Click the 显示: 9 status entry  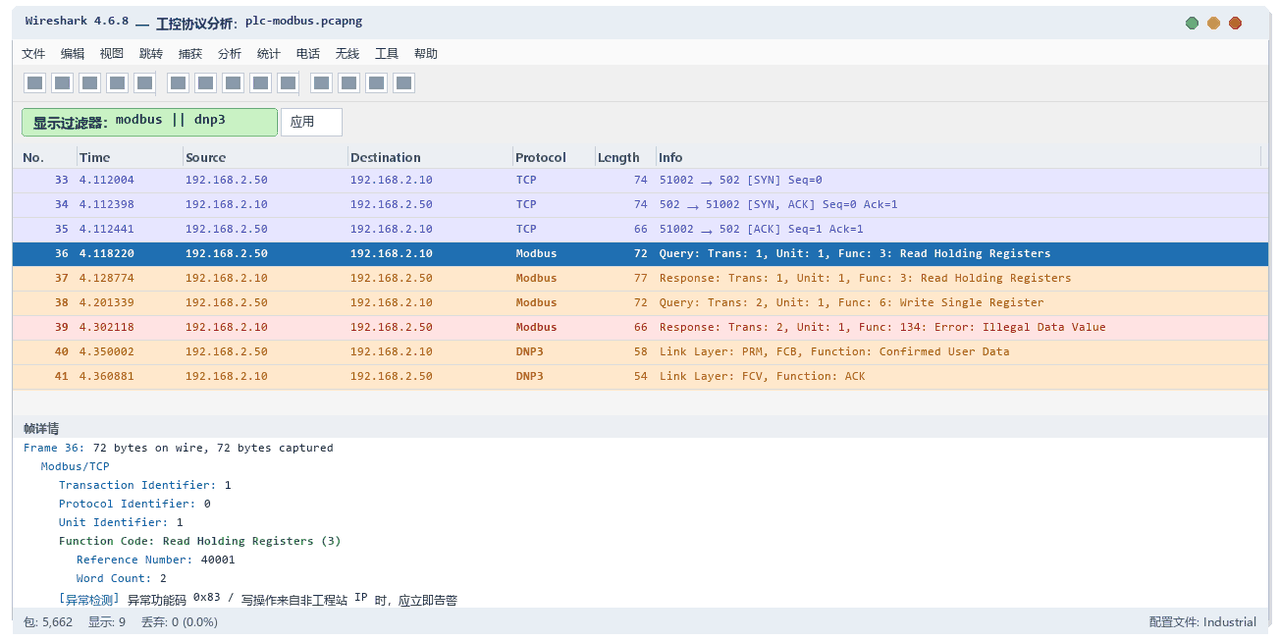(x=107, y=622)
